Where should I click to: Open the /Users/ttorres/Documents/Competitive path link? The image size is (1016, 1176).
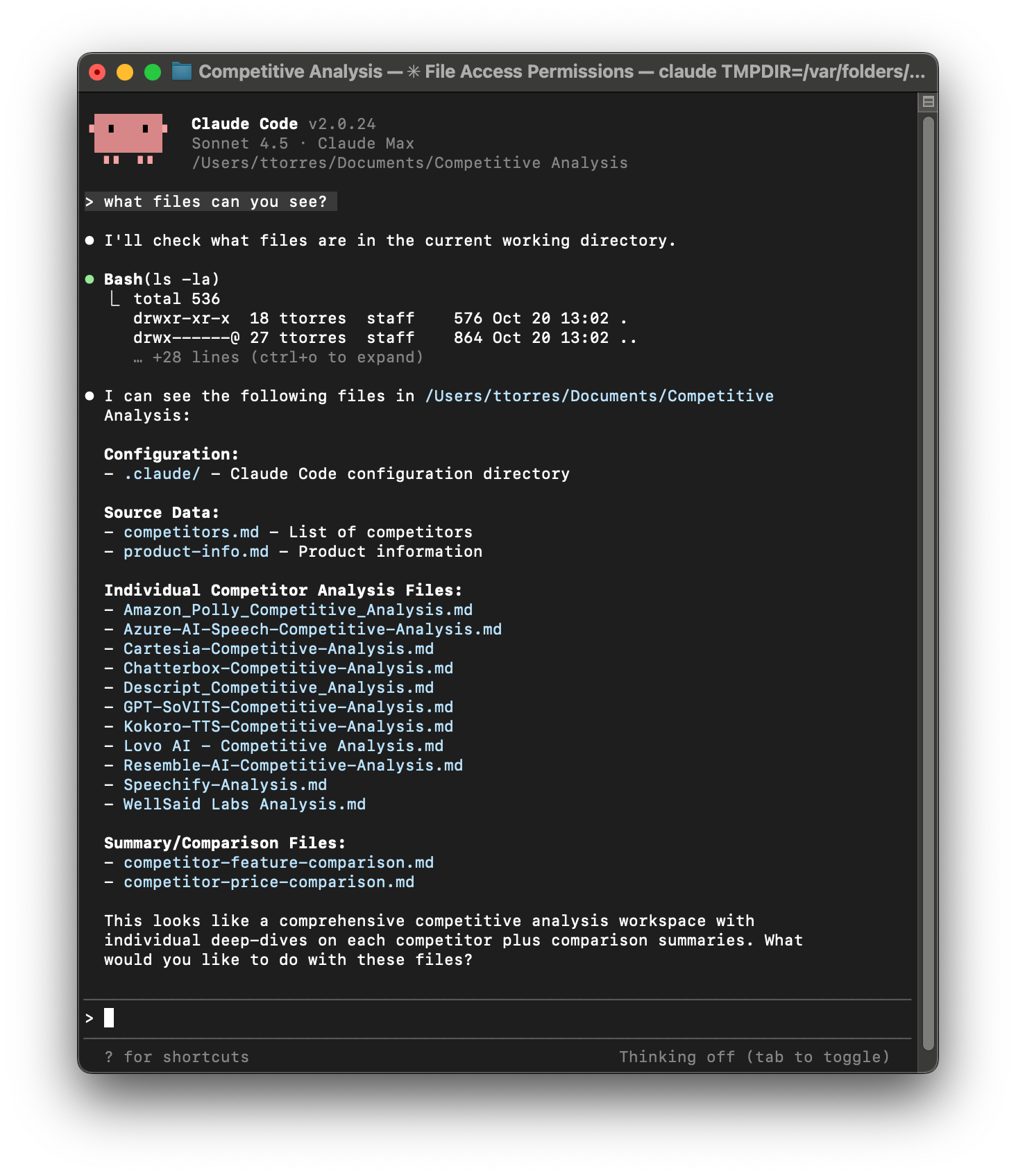599,396
